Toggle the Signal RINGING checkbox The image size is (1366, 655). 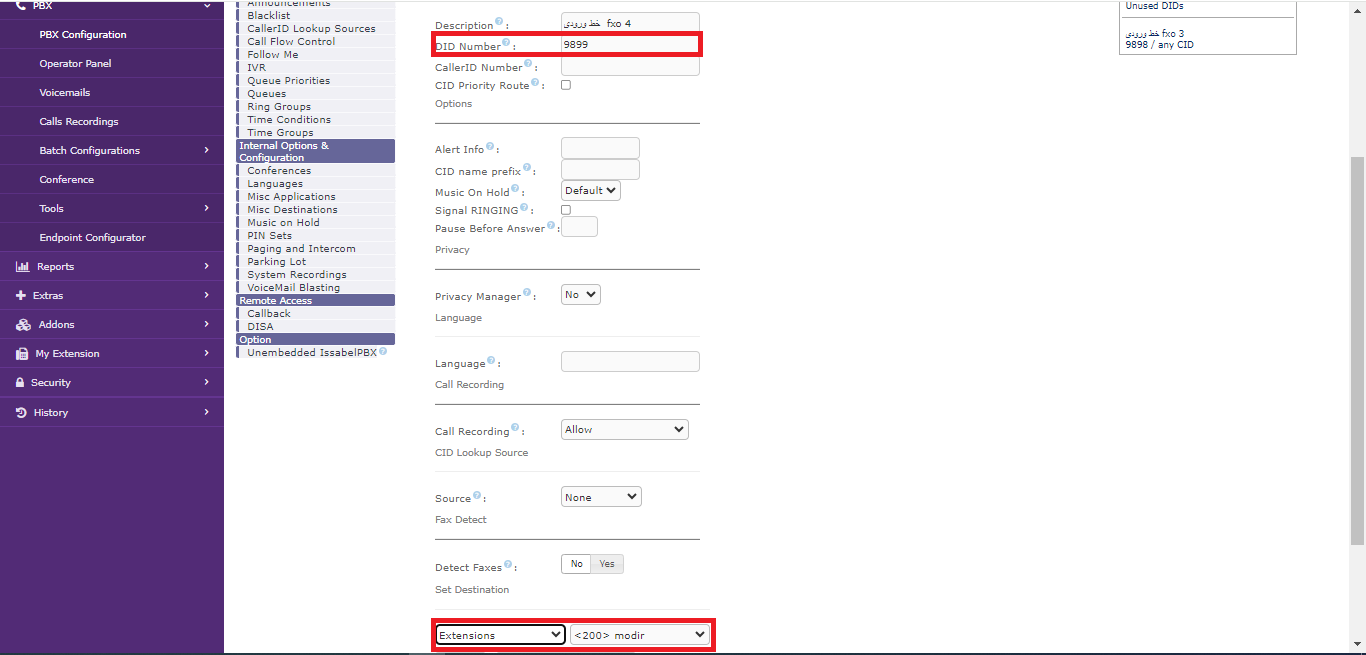[x=566, y=210]
